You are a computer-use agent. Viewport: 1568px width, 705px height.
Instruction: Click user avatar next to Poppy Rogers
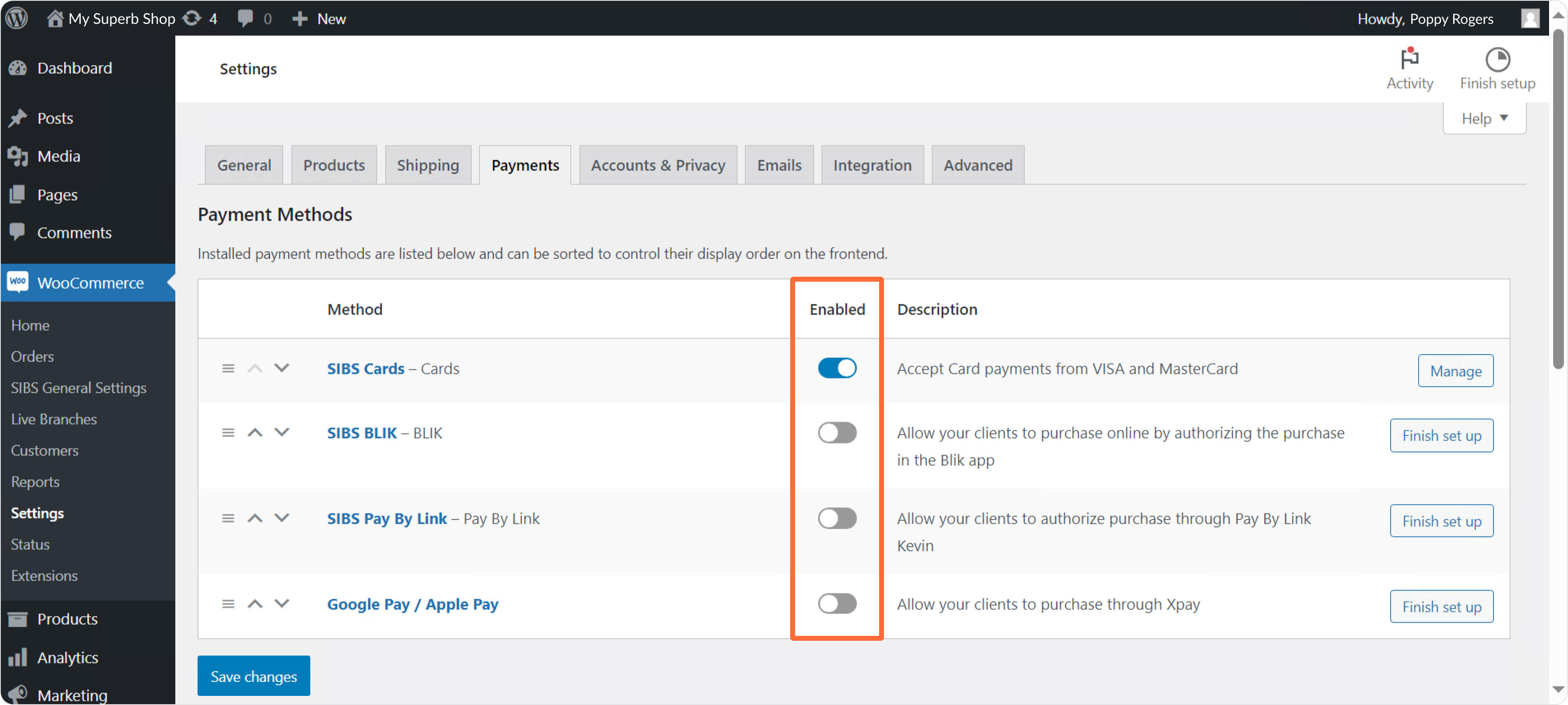[x=1530, y=18]
